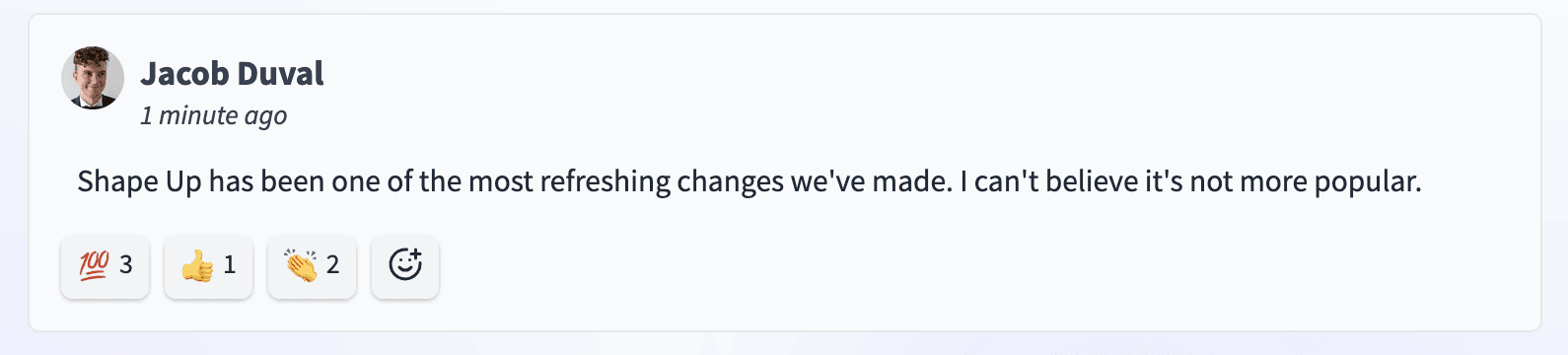Toggle the 100 points emoji reaction
1568x355 pixels.
point(106,265)
